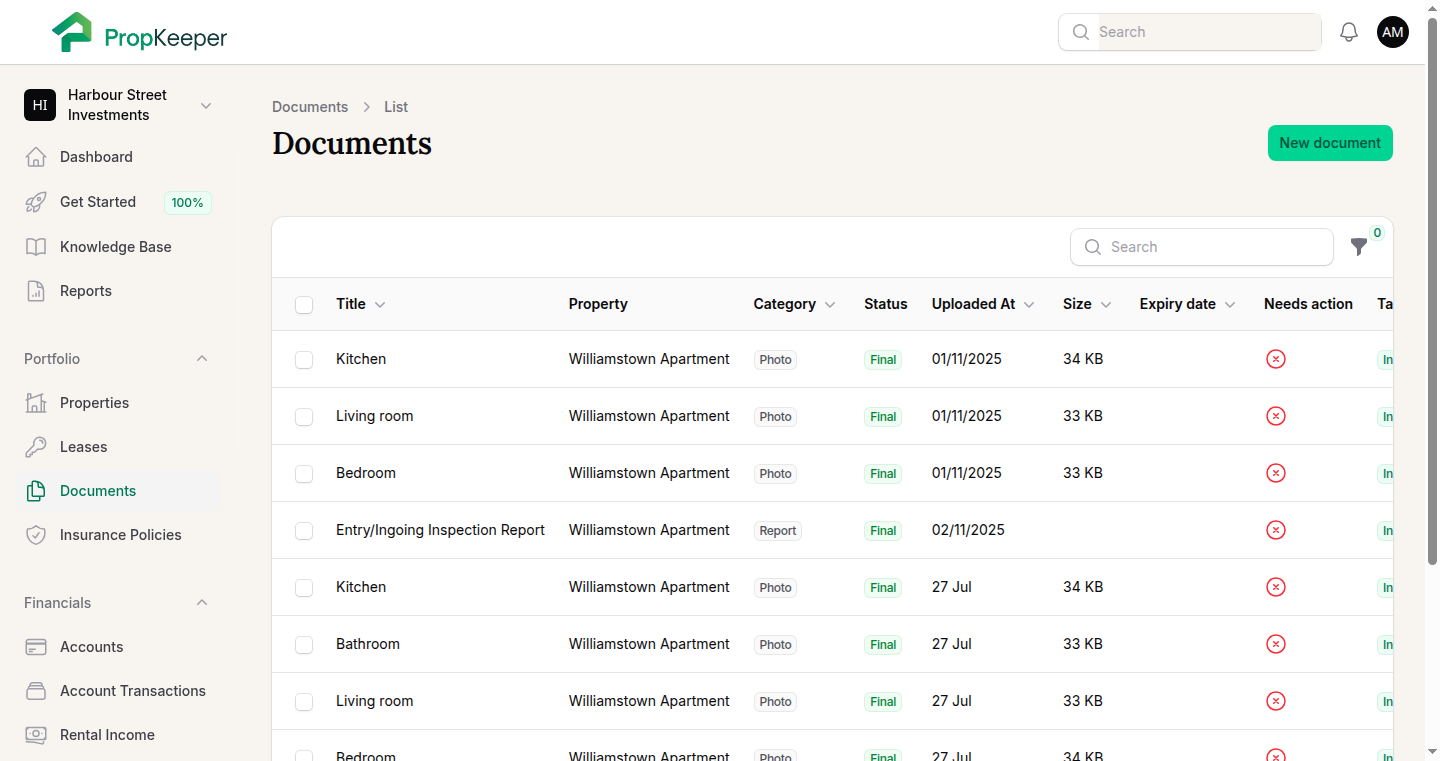Viewport: 1440px width, 761px height.
Task: Open the notifications bell
Action: (1349, 32)
